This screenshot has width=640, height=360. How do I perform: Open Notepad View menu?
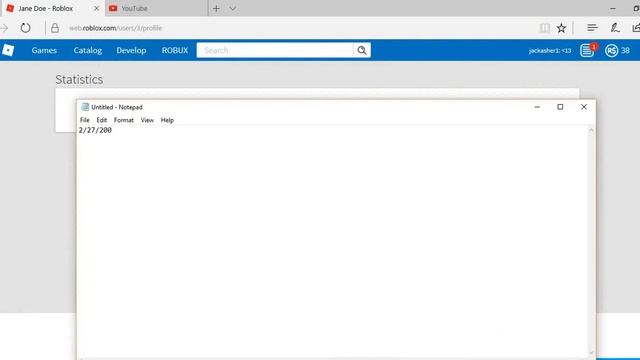(147, 120)
